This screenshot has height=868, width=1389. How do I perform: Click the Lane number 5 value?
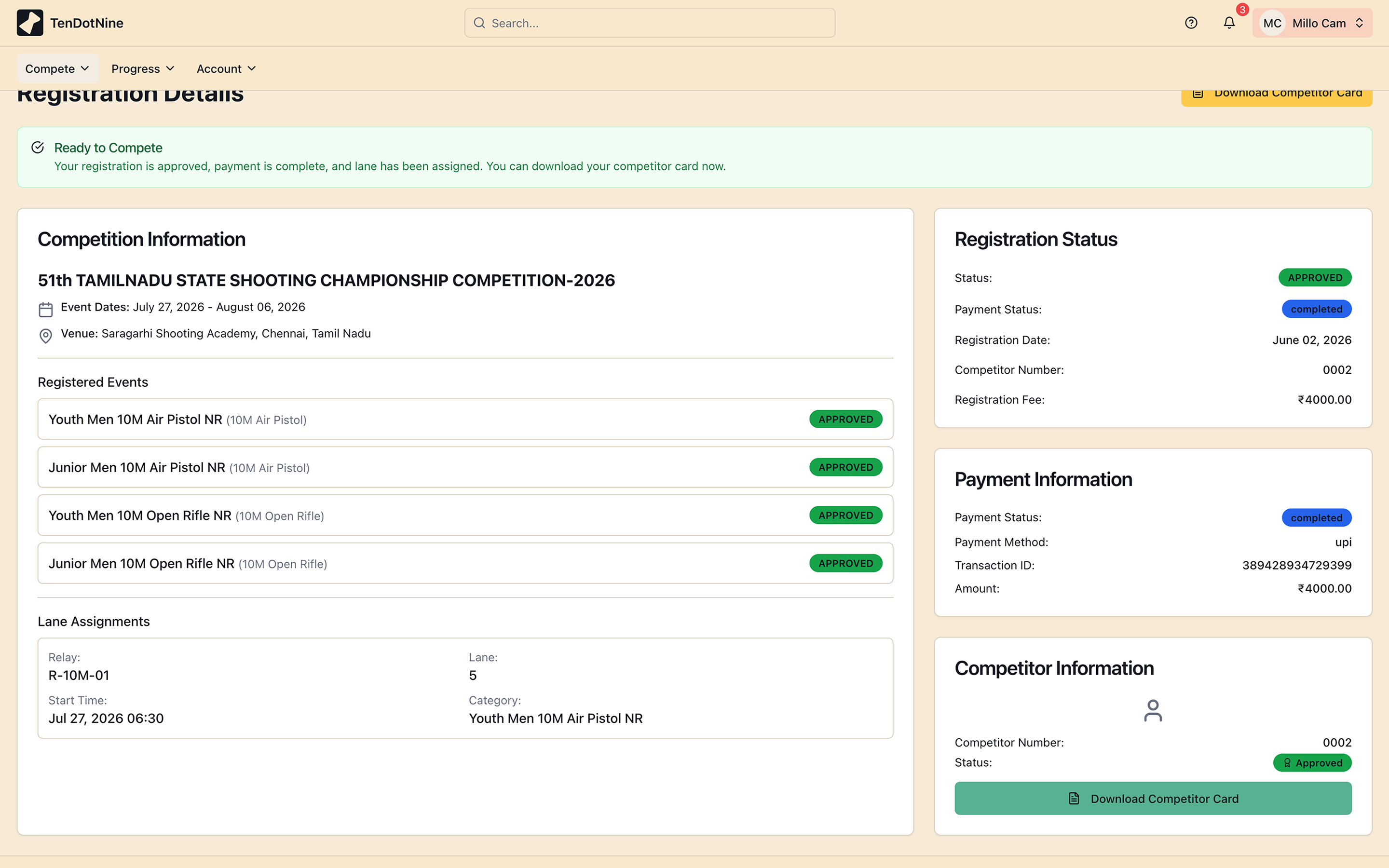point(472,675)
